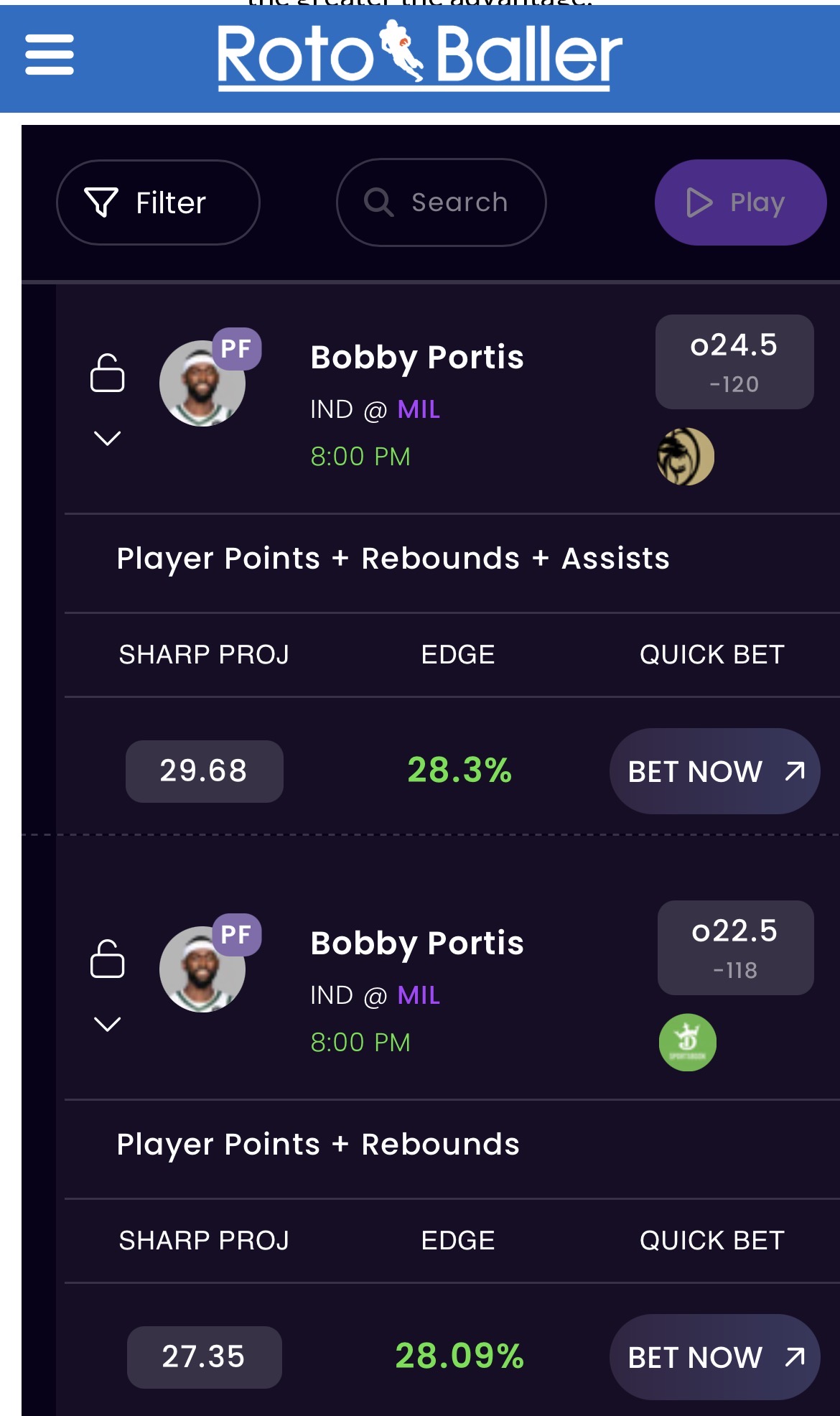Select the o22.5 -118 odds box
Image resolution: width=840 pixels, height=1416 pixels.
[x=735, y=948]
